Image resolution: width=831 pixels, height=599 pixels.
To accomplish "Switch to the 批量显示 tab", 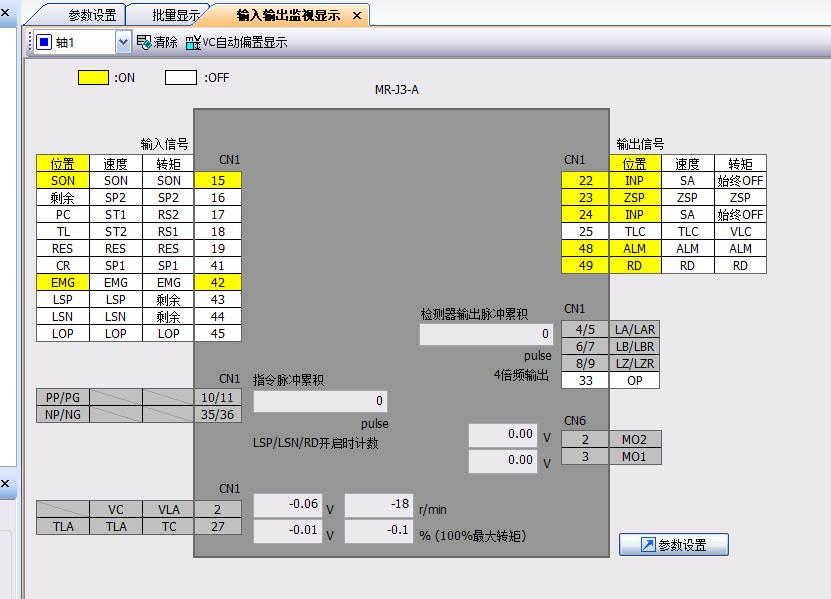I will pyautogui.click(x=176, y=16).
